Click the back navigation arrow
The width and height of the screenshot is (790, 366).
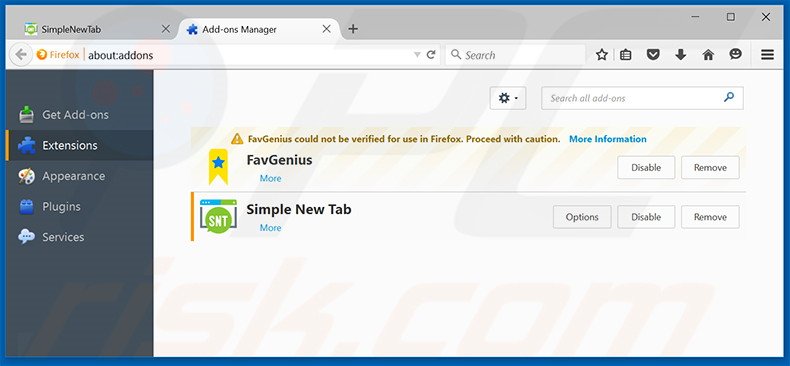pyautogui.click(x=21, y=54)
